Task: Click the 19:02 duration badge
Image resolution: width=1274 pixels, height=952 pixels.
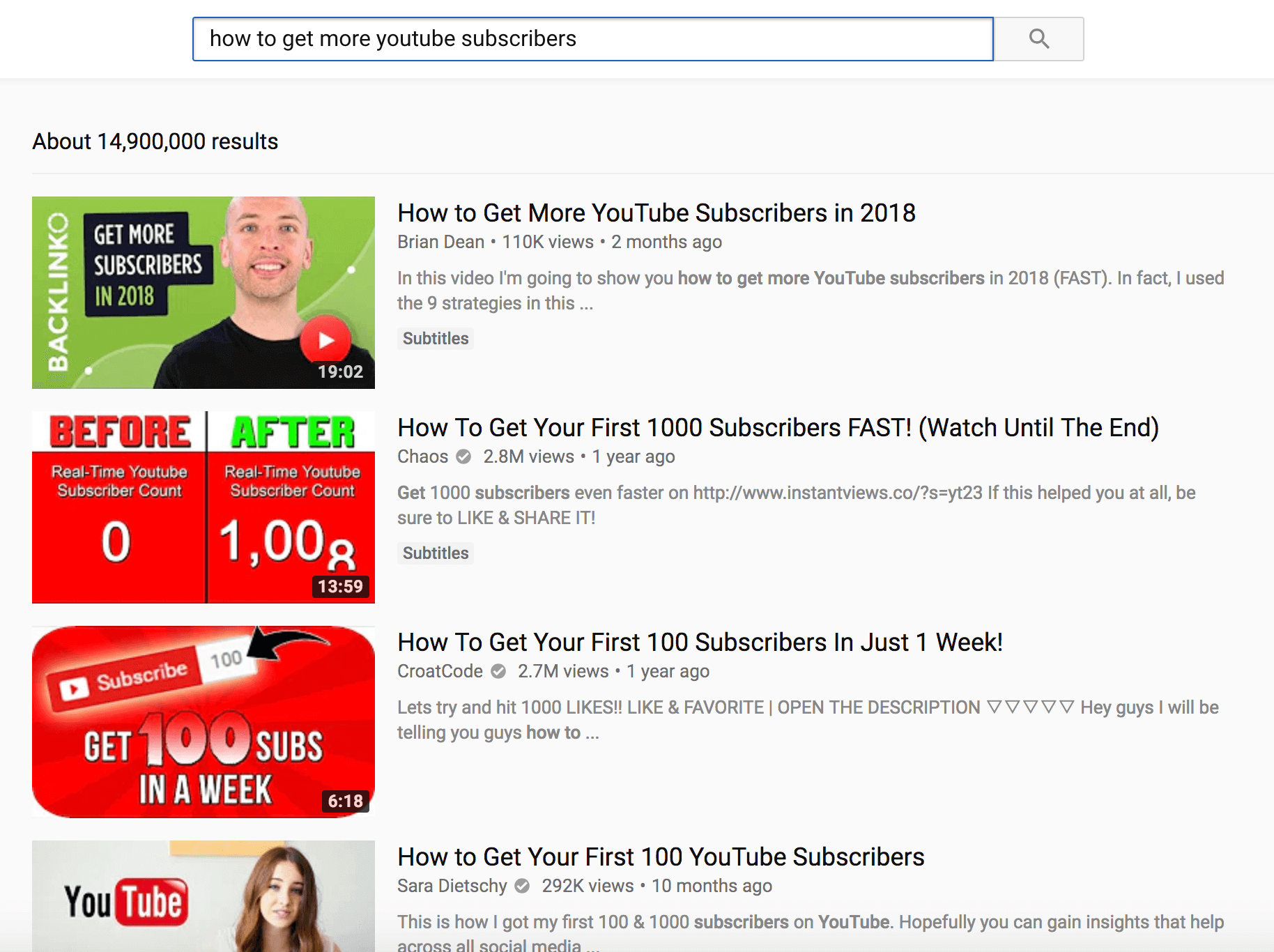Action: [x=341, y=372]
